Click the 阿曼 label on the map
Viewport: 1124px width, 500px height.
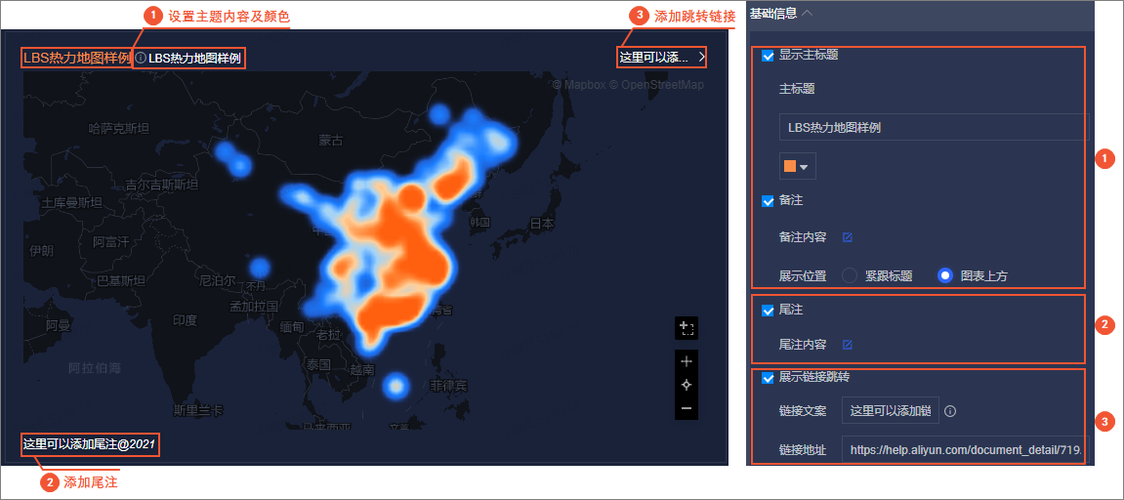coord(58,326)
